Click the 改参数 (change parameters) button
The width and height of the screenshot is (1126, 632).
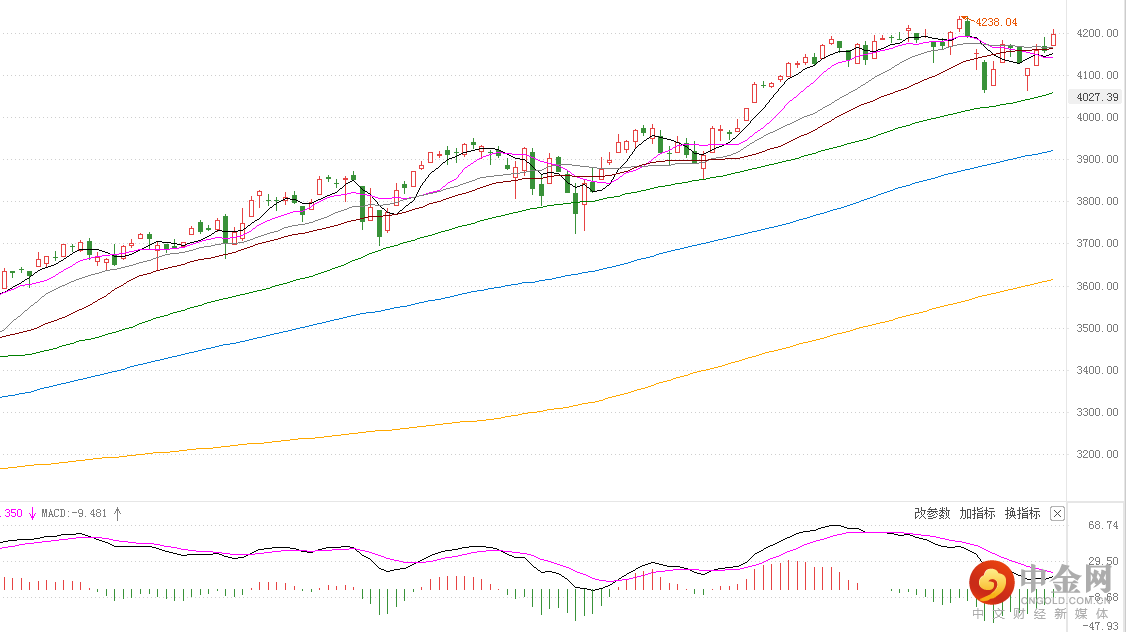[932, 513]
